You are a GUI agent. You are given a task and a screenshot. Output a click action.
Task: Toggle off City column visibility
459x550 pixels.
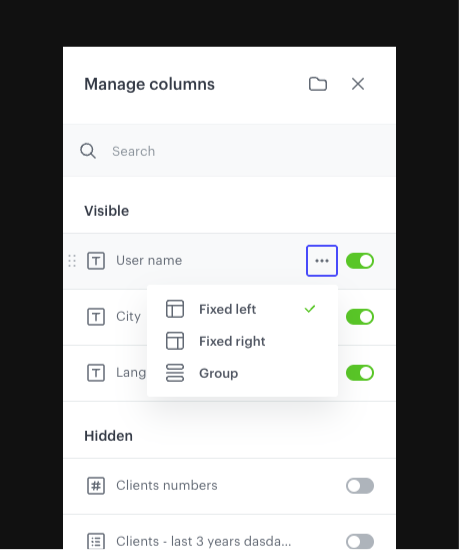pyautogui.click(x=360, y=317)
